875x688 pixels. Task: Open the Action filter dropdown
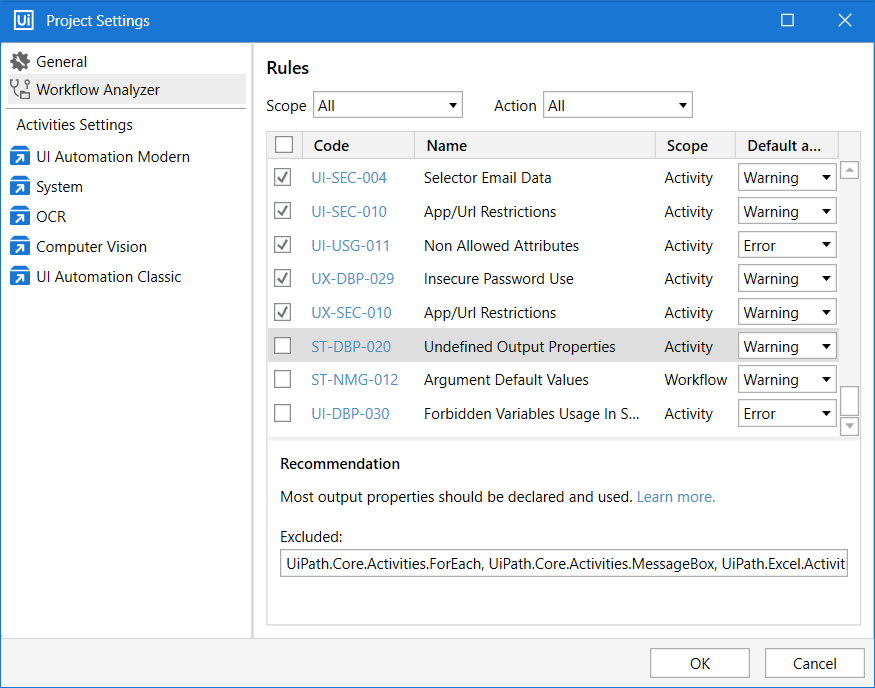(x=617, y=105)
